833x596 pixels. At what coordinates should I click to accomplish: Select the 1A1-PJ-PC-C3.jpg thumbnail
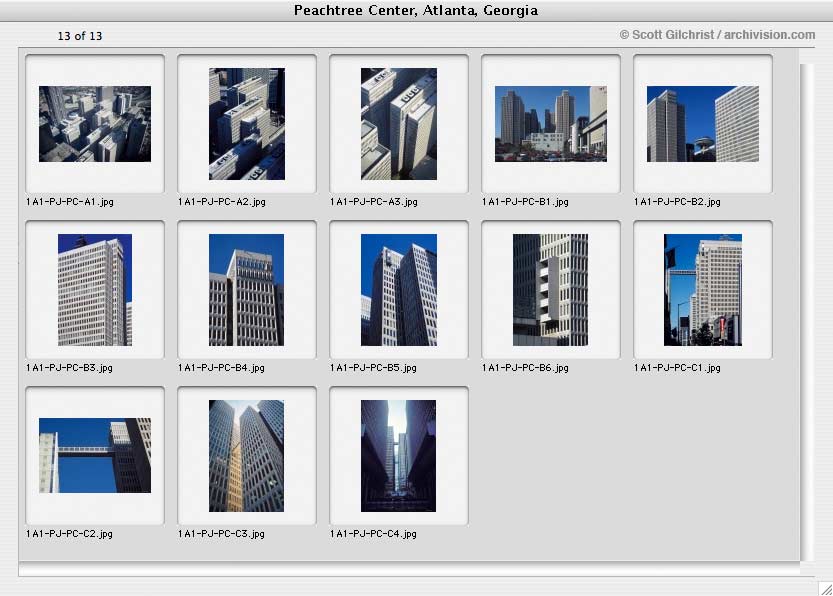[x=246, y=456]
